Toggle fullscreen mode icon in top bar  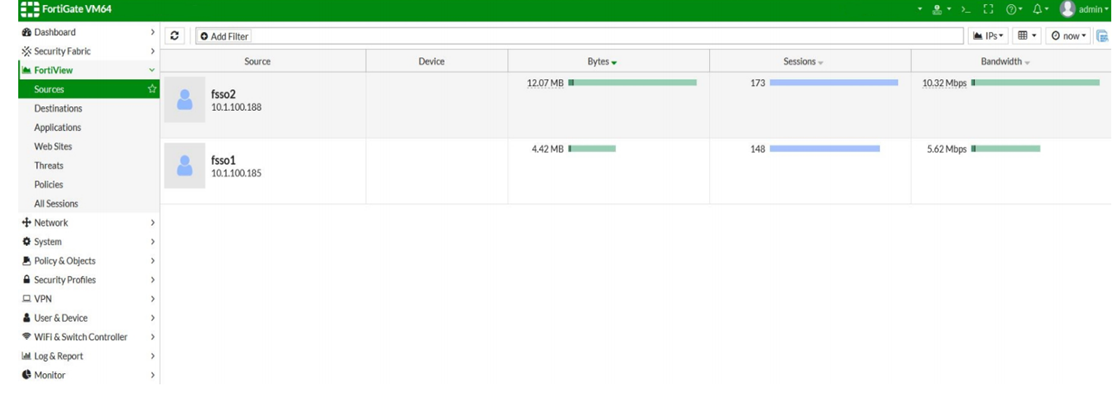986,9
